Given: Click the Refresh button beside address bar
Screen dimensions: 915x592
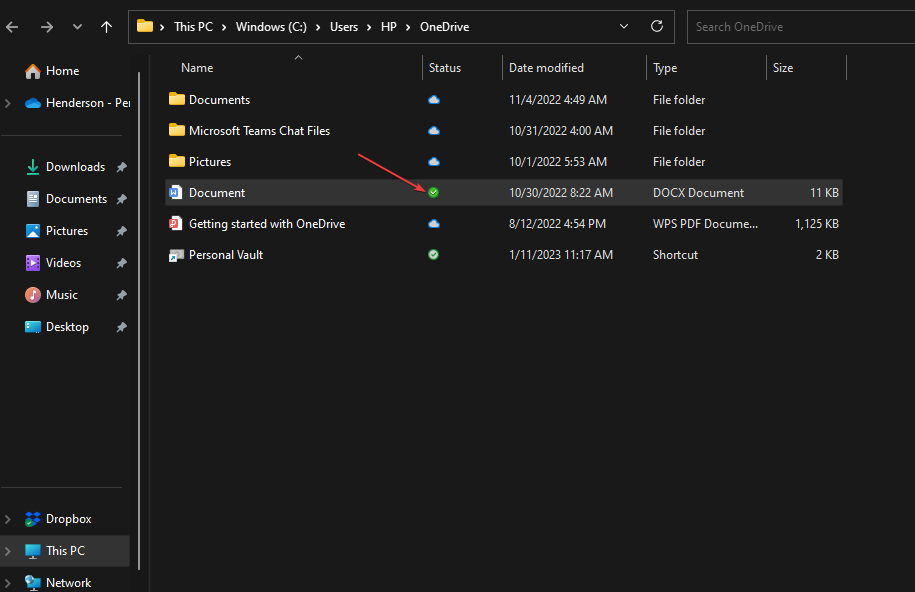Looking at the screenshot, I should tap(656, 26).
